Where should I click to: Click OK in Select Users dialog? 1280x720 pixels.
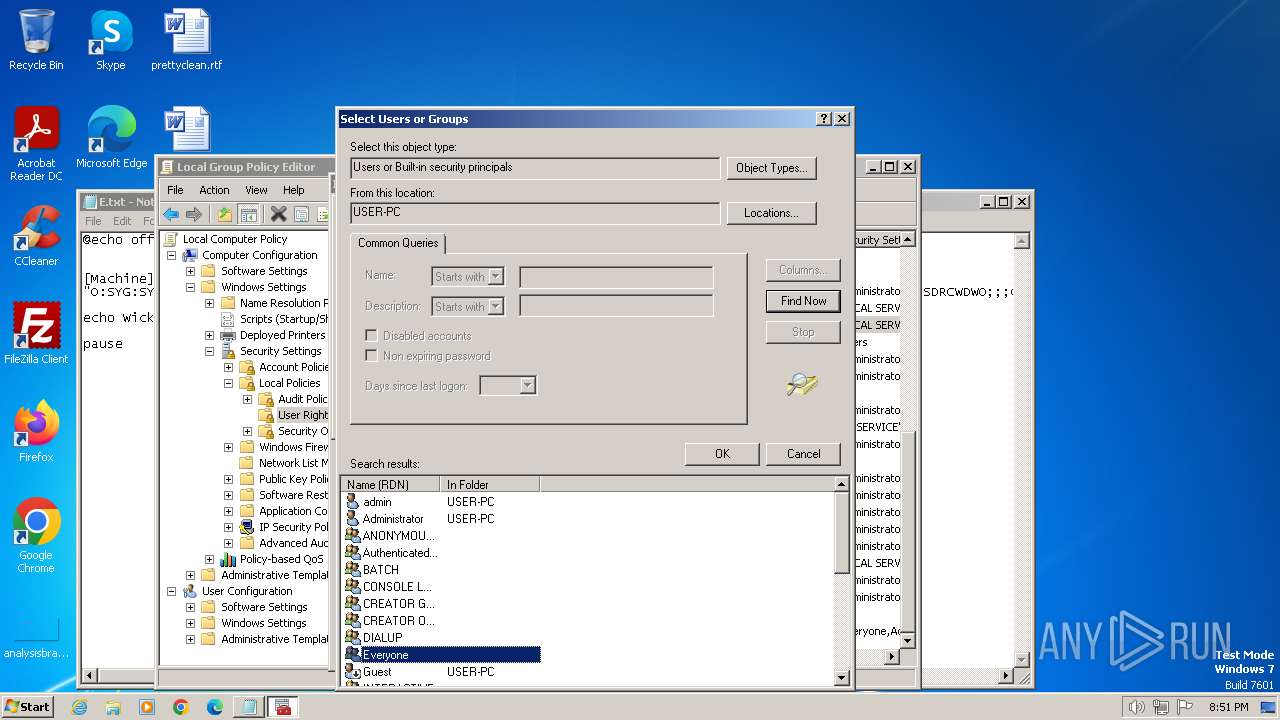[722, 454]
